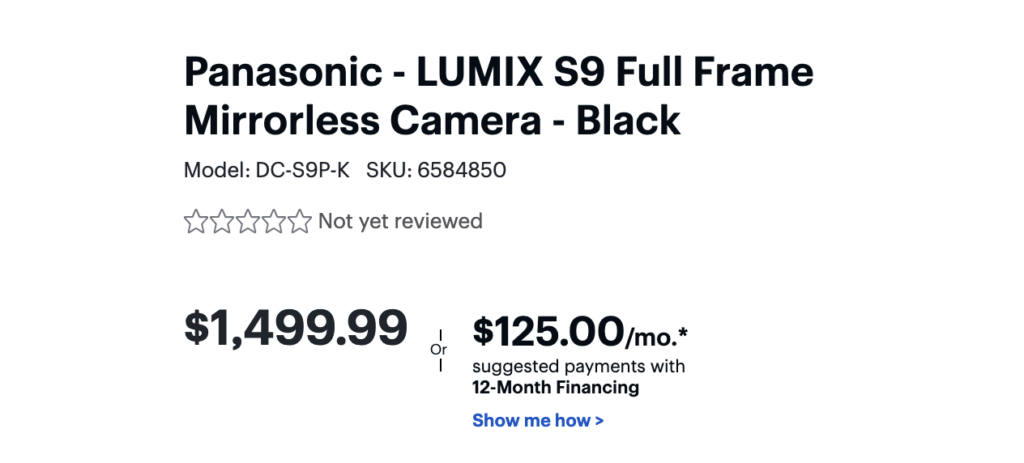Viewport: 1024px width, 463px height.
Task: Click the "Or" divider between prices
Action: (439, 349)
